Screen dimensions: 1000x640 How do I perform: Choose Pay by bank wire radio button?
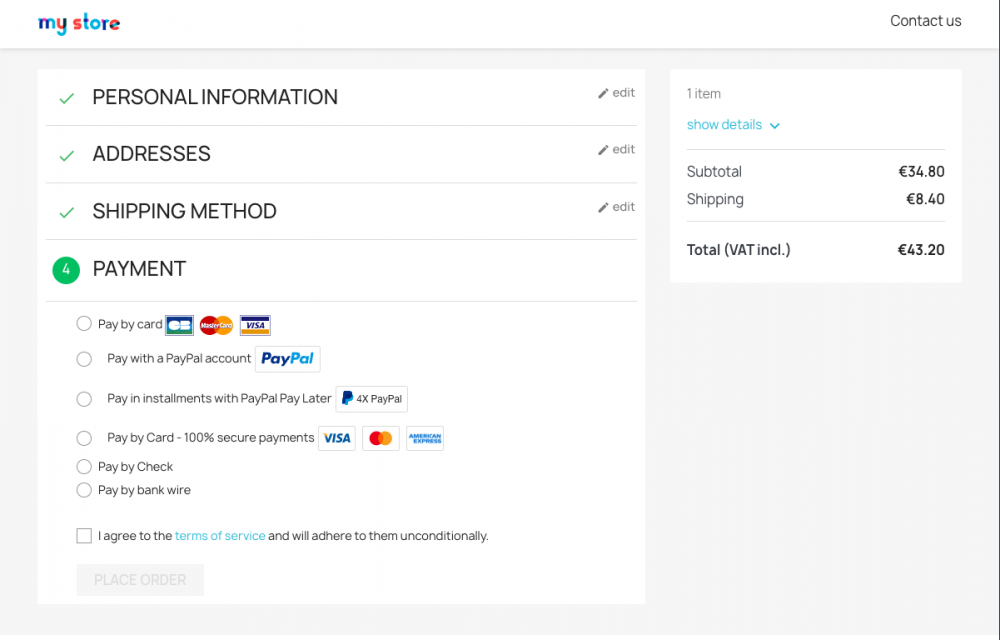84,490
